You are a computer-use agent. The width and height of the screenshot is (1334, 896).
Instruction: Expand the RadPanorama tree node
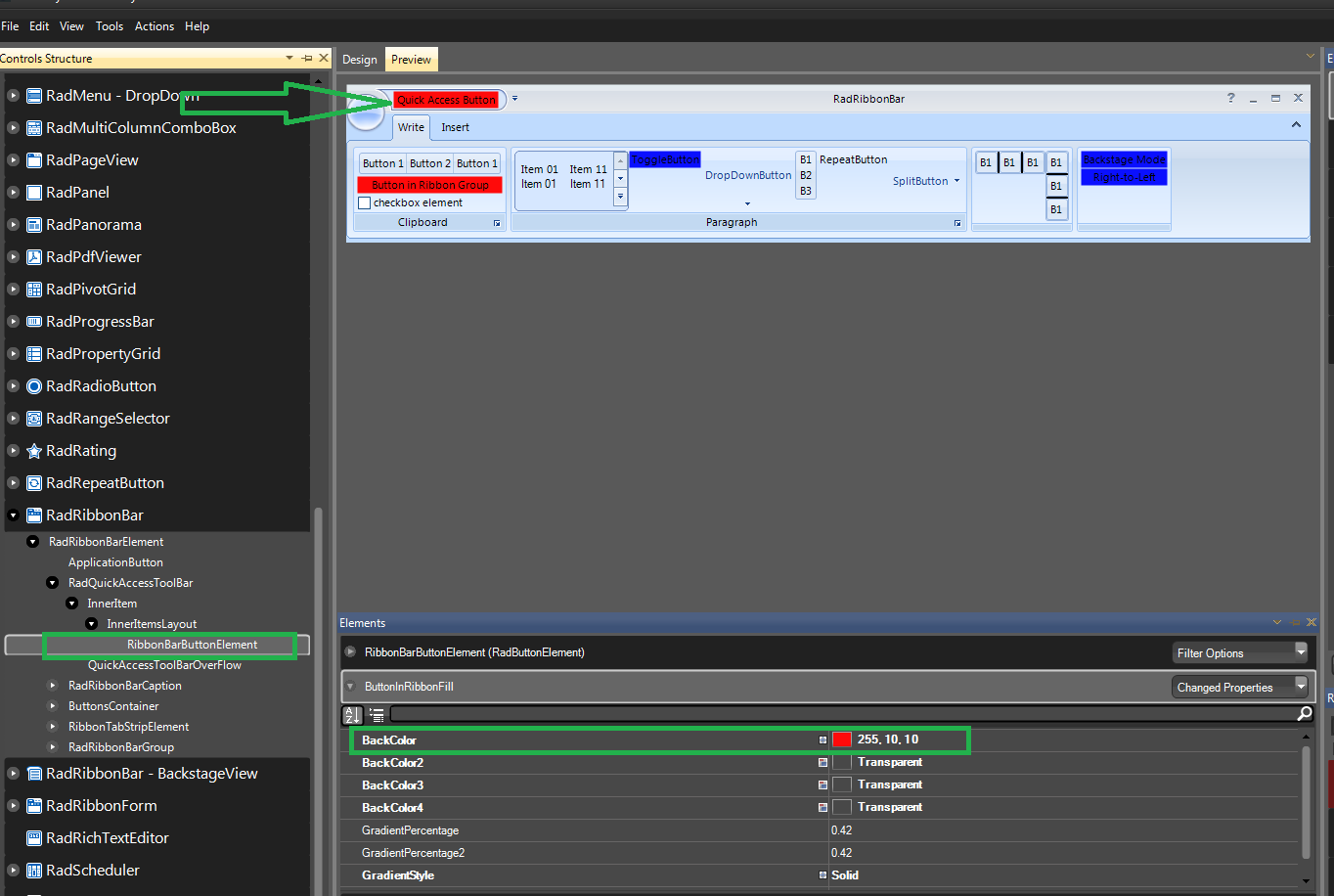(13, 225)
